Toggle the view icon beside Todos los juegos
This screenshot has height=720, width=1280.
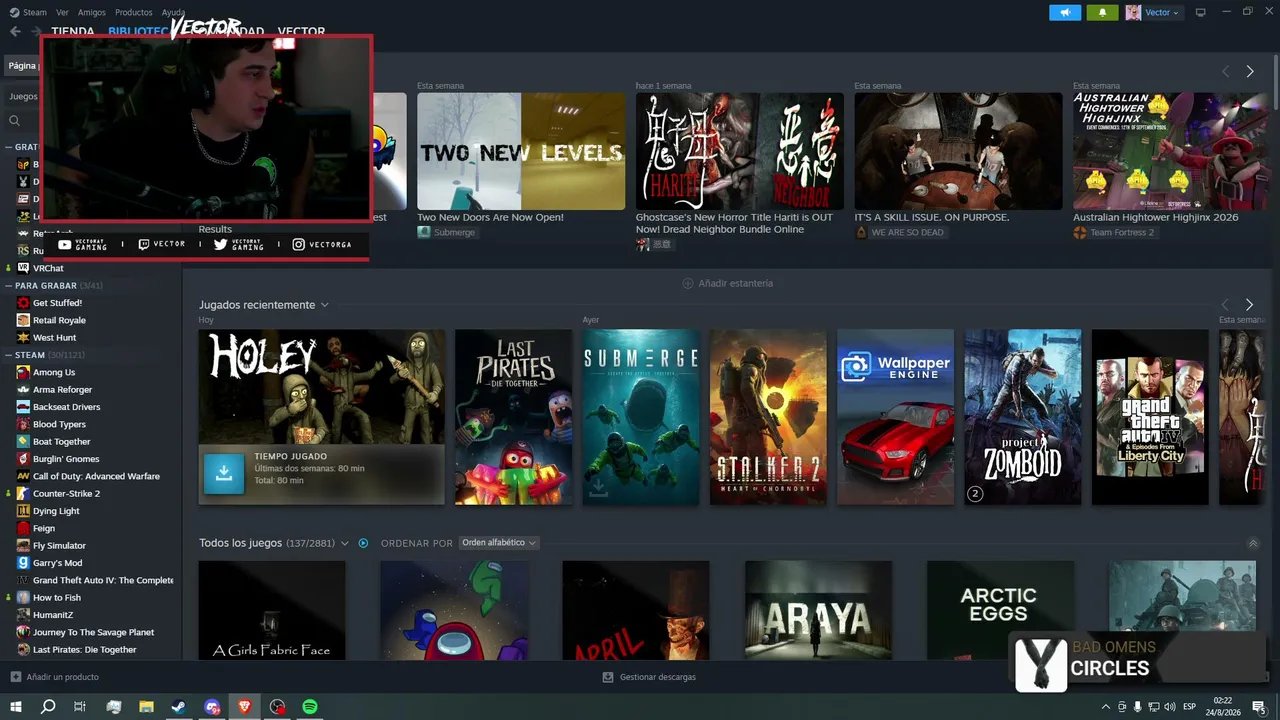363,543
